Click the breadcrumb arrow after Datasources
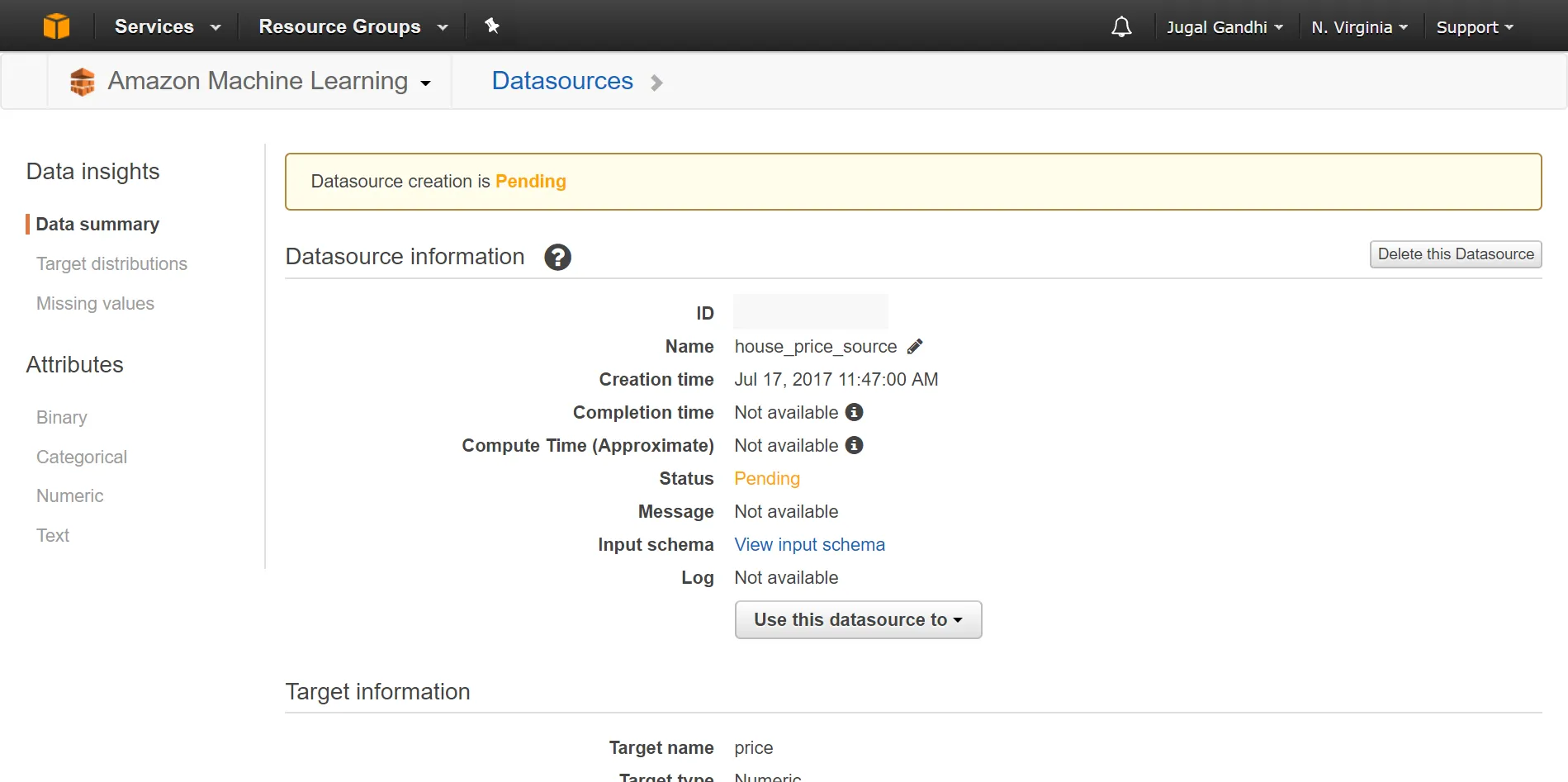The height and width of the screenshot is (782, 1568). [x=656, y=83]
